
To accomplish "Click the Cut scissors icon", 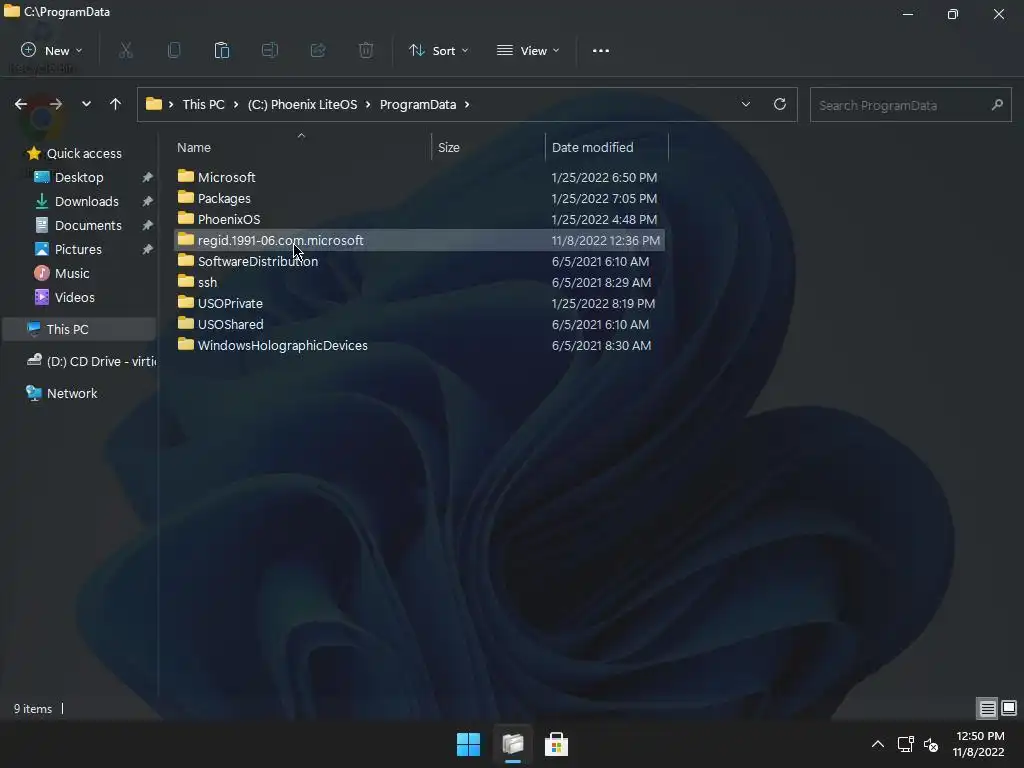I will (x=126, y=50).
